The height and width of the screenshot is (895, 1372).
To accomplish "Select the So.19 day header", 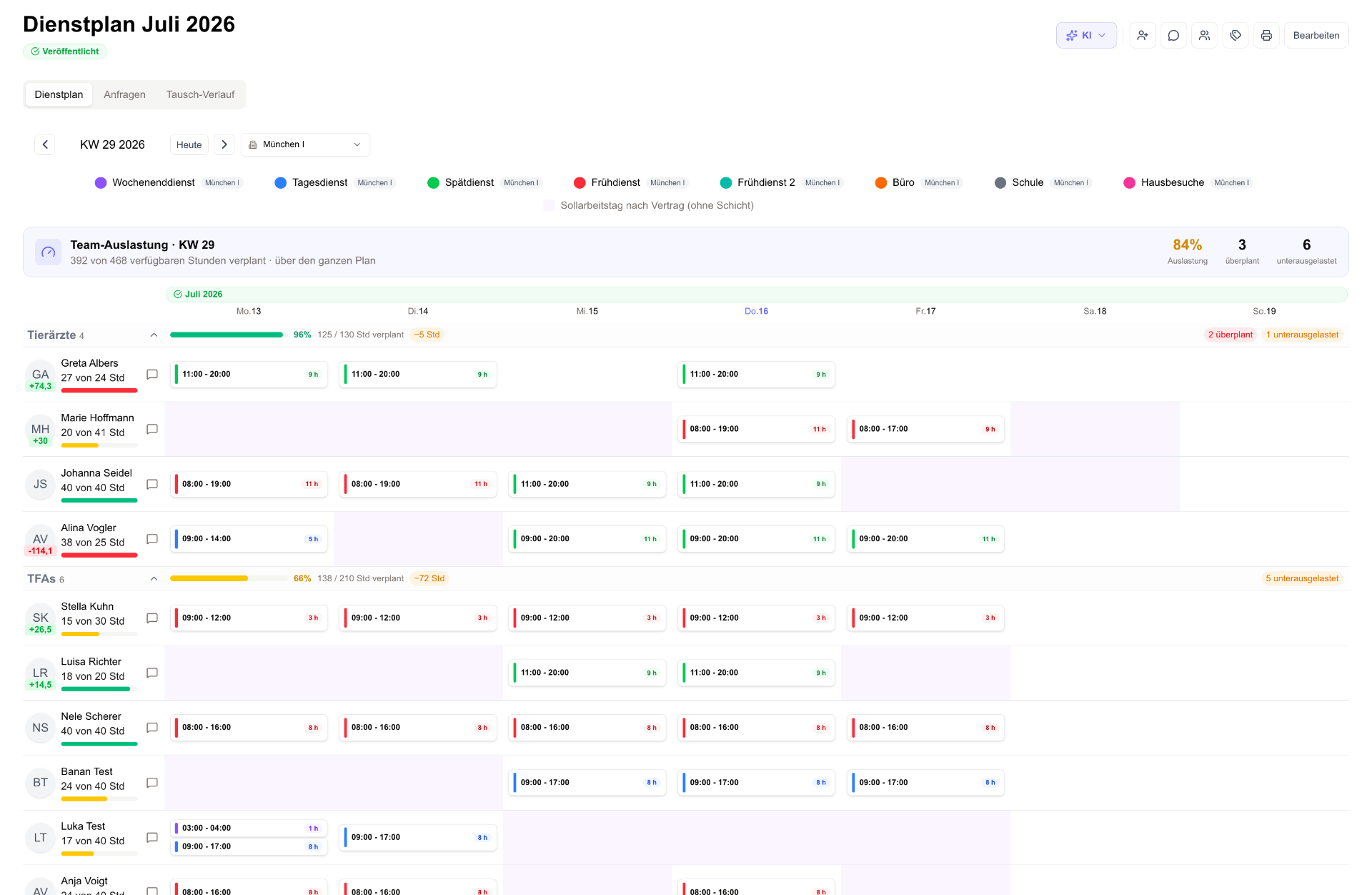I will pos(1264,312).
